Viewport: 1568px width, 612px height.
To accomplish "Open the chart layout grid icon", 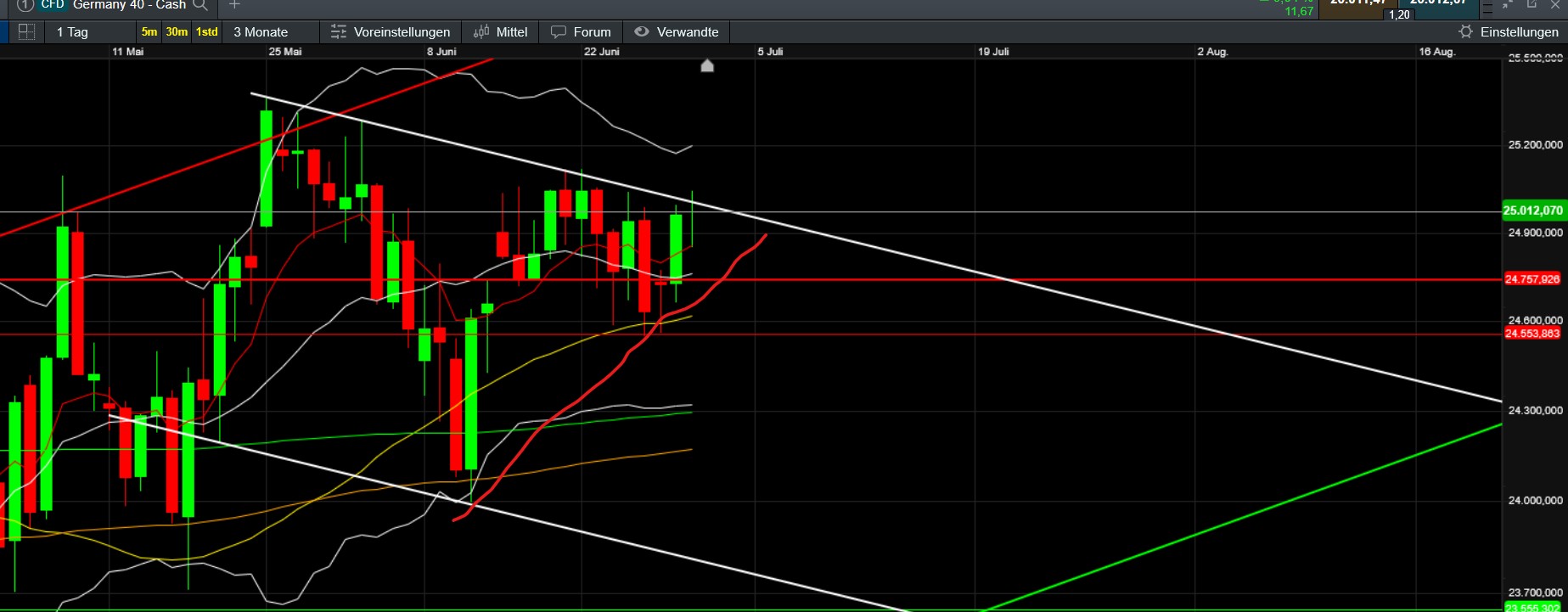I will [x=26, y=31].
